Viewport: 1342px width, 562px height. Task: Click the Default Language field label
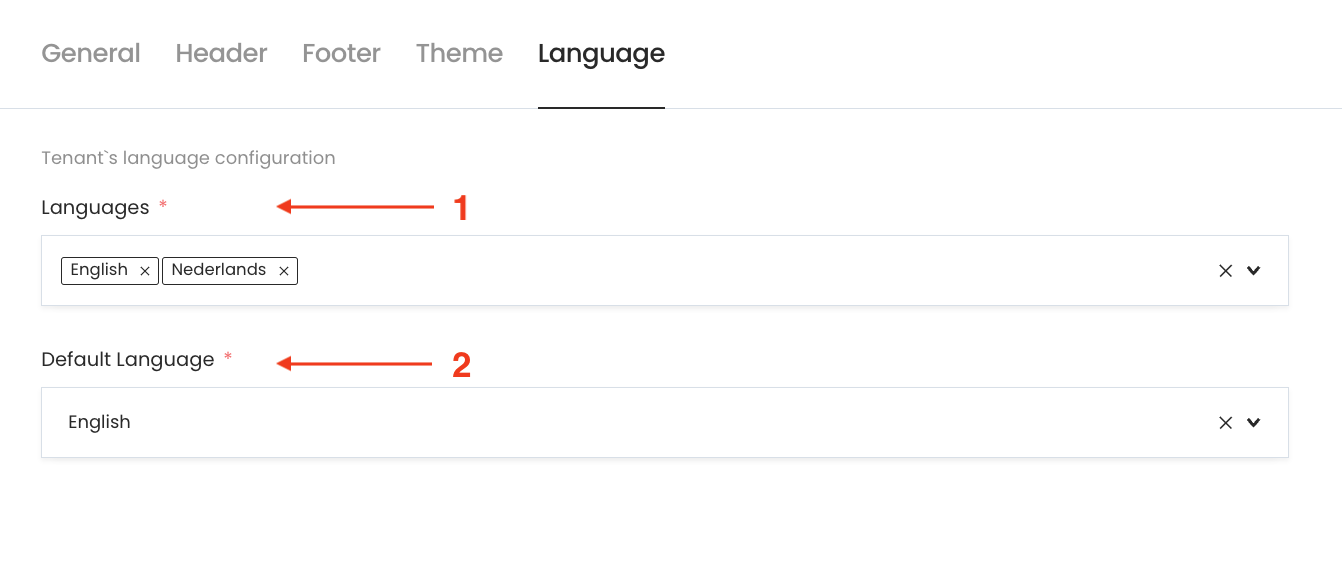(128, 359)
